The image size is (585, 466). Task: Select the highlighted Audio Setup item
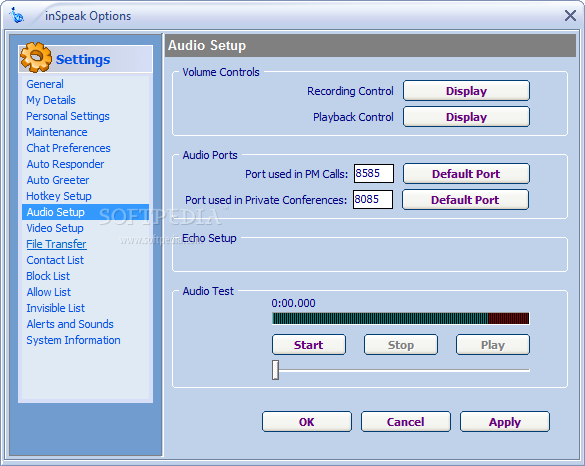click(85, 212)
